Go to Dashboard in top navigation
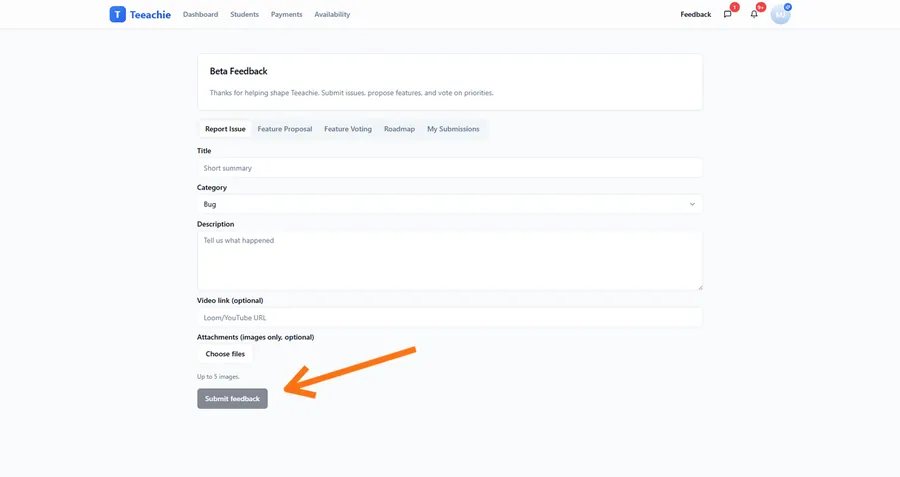Viewport: 900px width, 477px height. click(200, 15)
